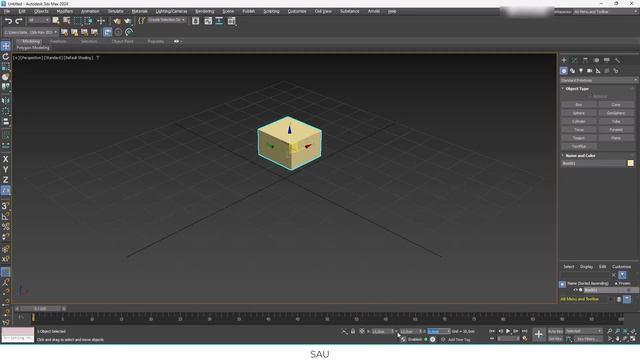
Task: Select the Cameras category icon
Action: pos(589,71)
